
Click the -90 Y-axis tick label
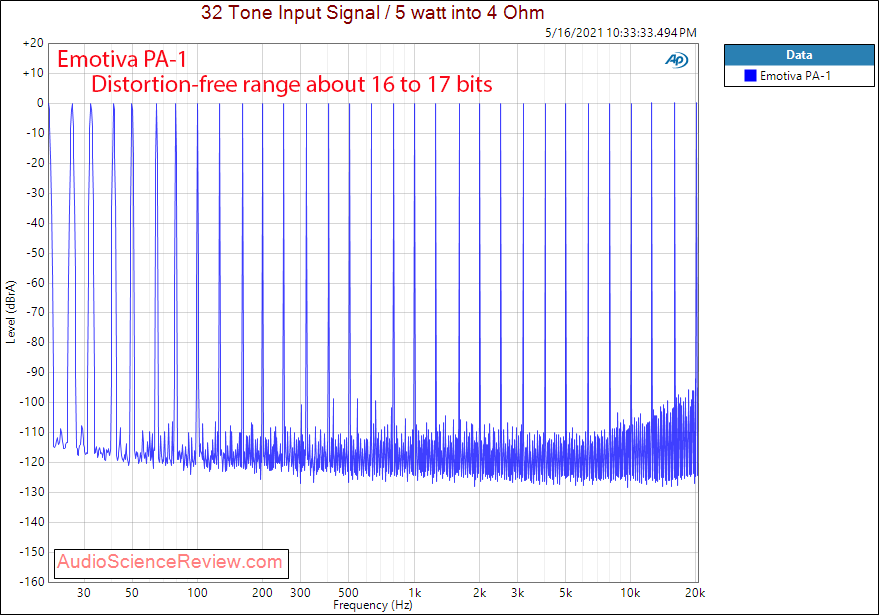35,372
